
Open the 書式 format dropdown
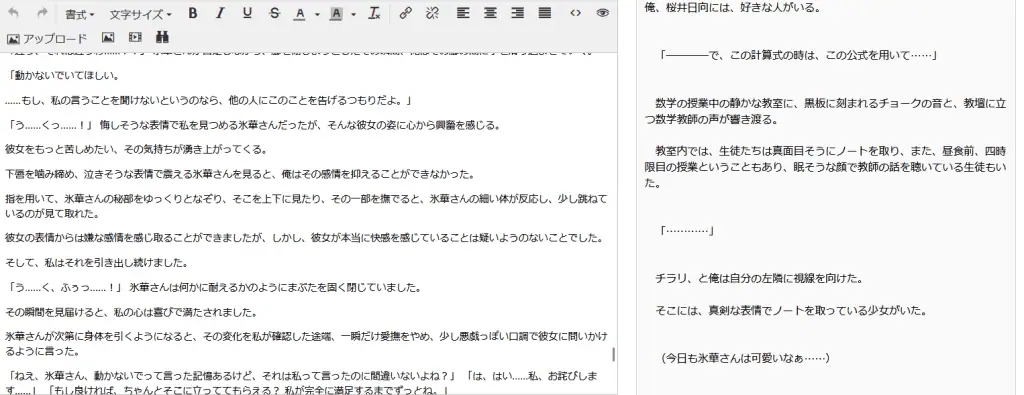pos(80,14)
